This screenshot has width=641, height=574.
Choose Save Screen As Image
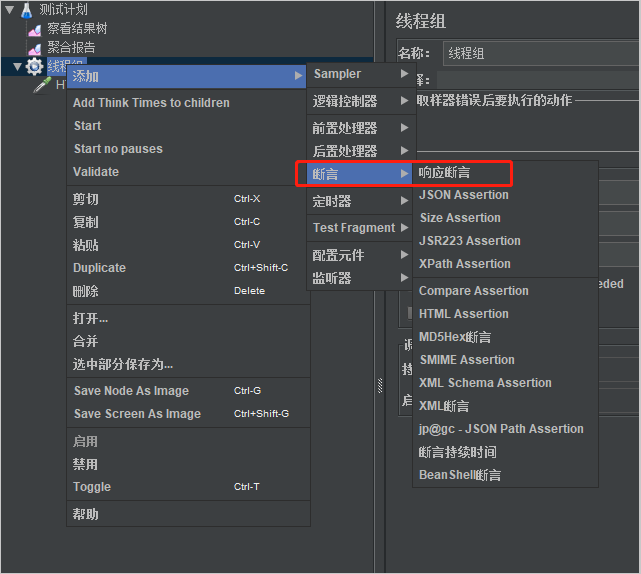coord(188,414)
